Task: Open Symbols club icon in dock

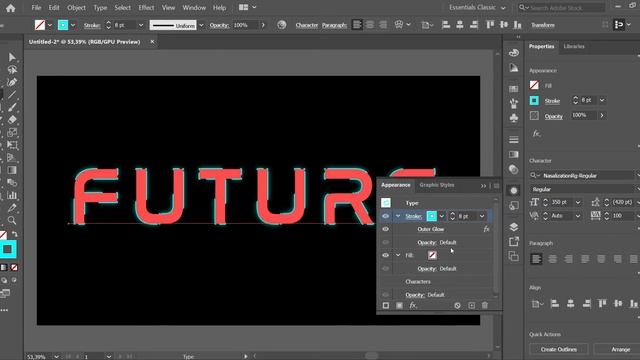Action: pyautogui.click(x=514, y=118)
